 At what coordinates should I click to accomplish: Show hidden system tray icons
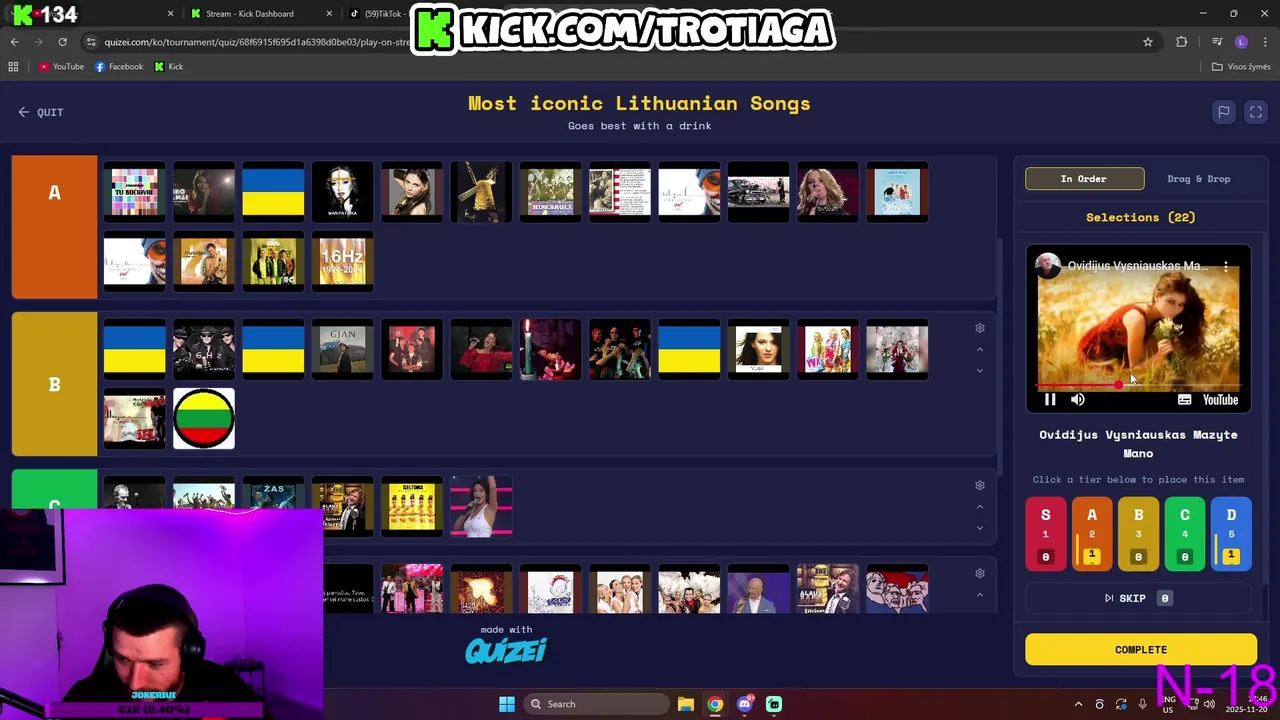1078,704
